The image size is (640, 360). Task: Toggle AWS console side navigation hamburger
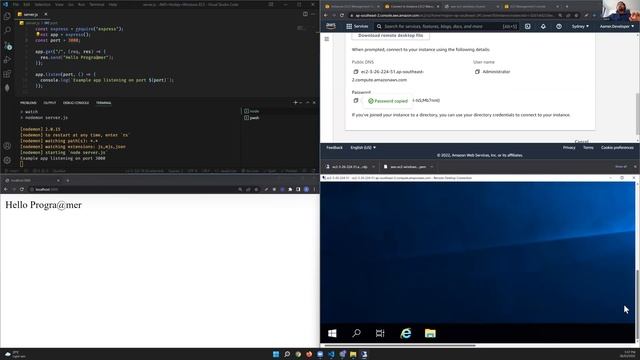coord(327,39)
